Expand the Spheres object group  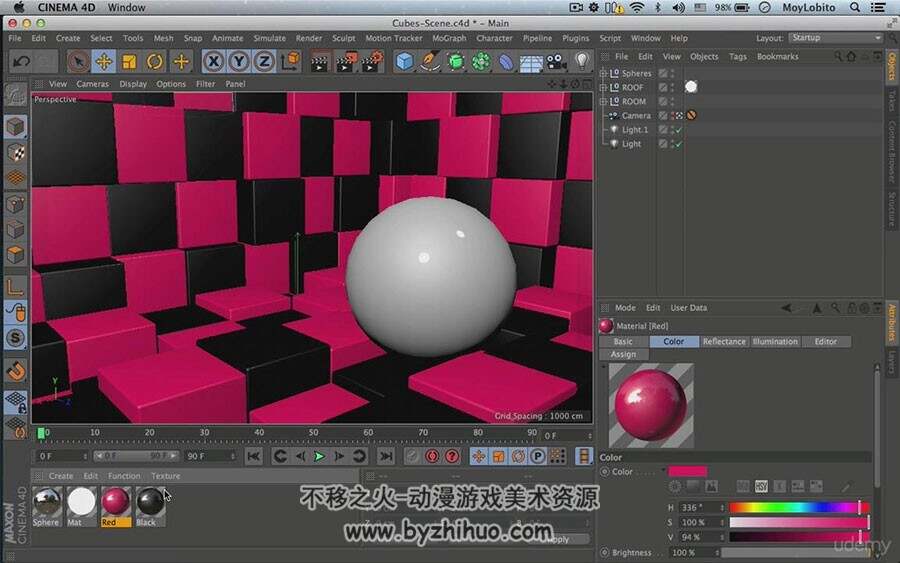point(603,73)
